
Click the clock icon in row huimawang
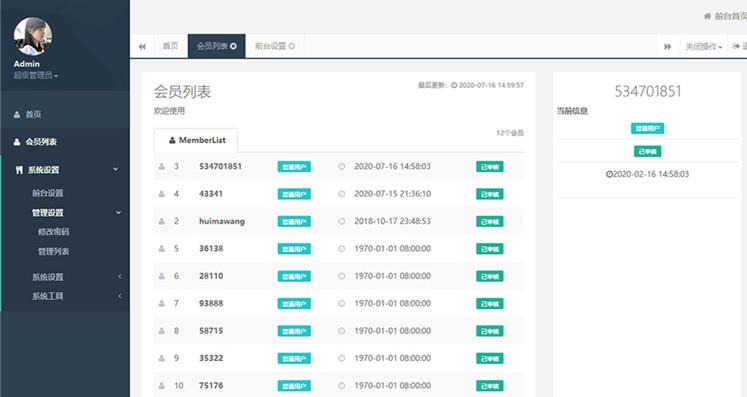point(342,221)
